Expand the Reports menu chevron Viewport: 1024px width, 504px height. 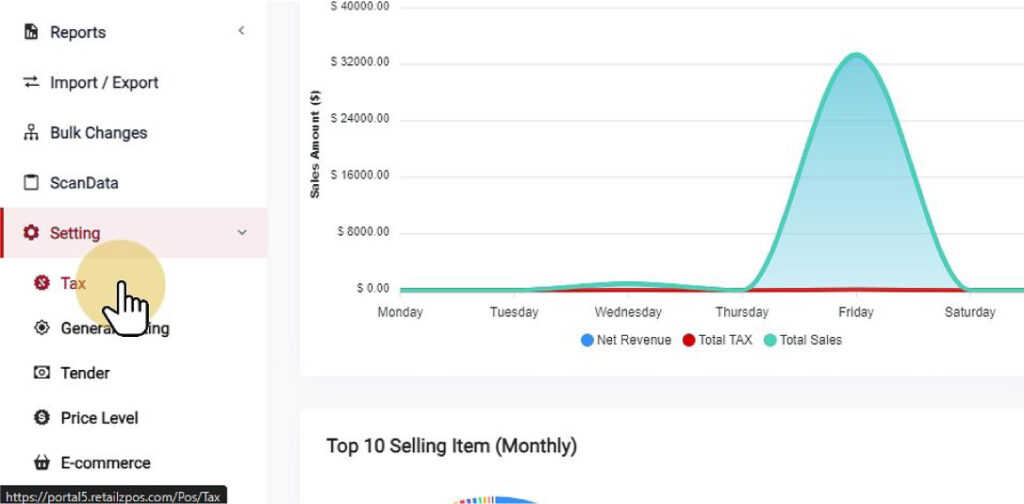(x=241, y=32)
